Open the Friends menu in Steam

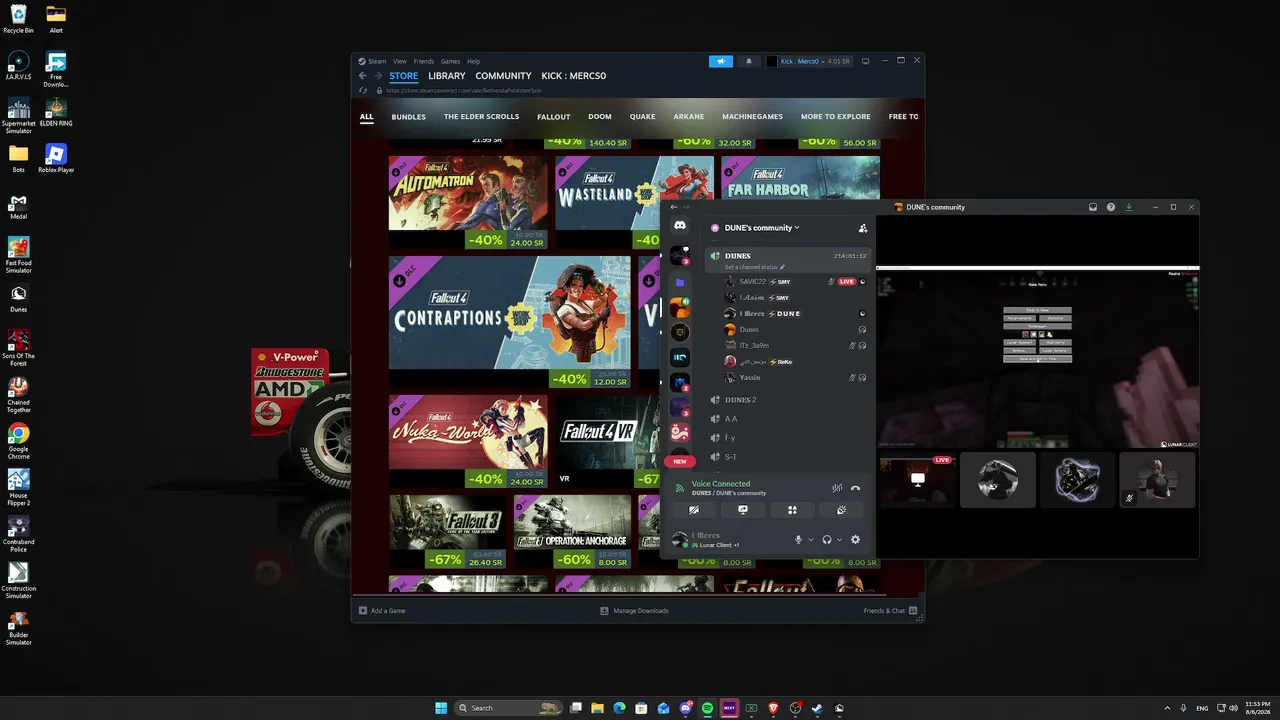coord(424,61)
